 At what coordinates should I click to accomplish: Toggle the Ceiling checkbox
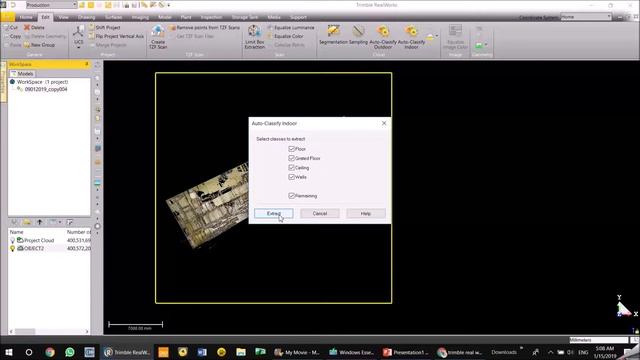[x=291, y=168]
